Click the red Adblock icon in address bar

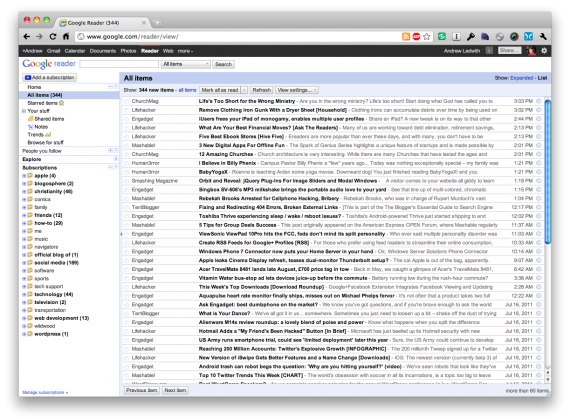coord(416,36)
